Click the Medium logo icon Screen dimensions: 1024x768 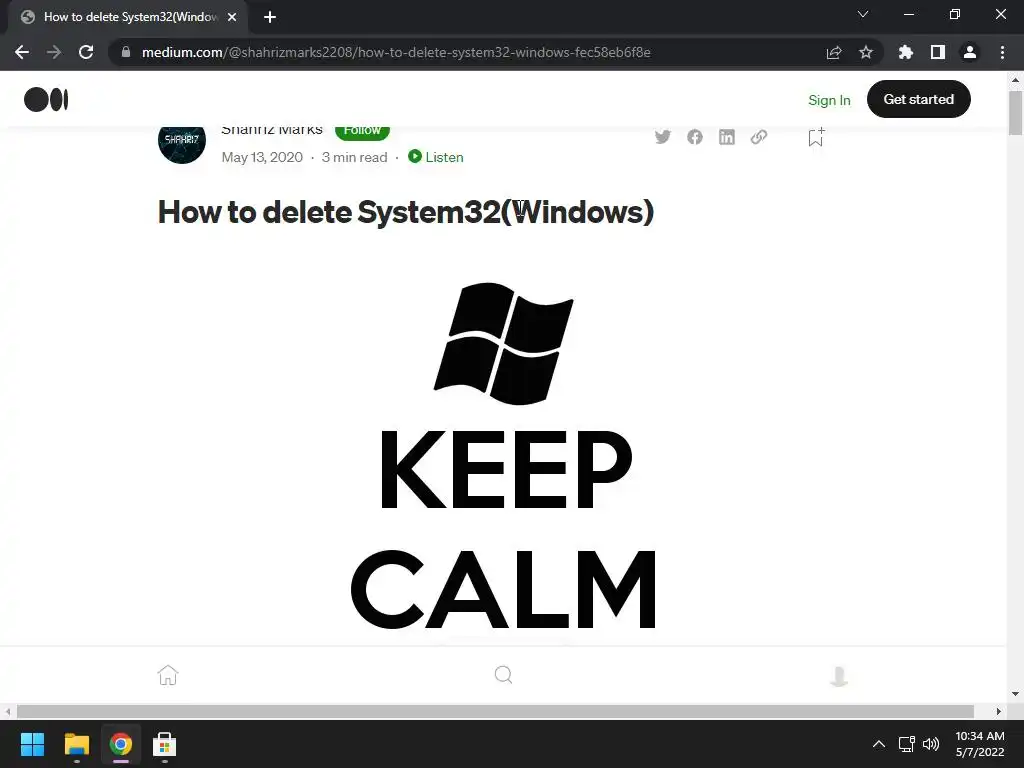coord(46,99)
